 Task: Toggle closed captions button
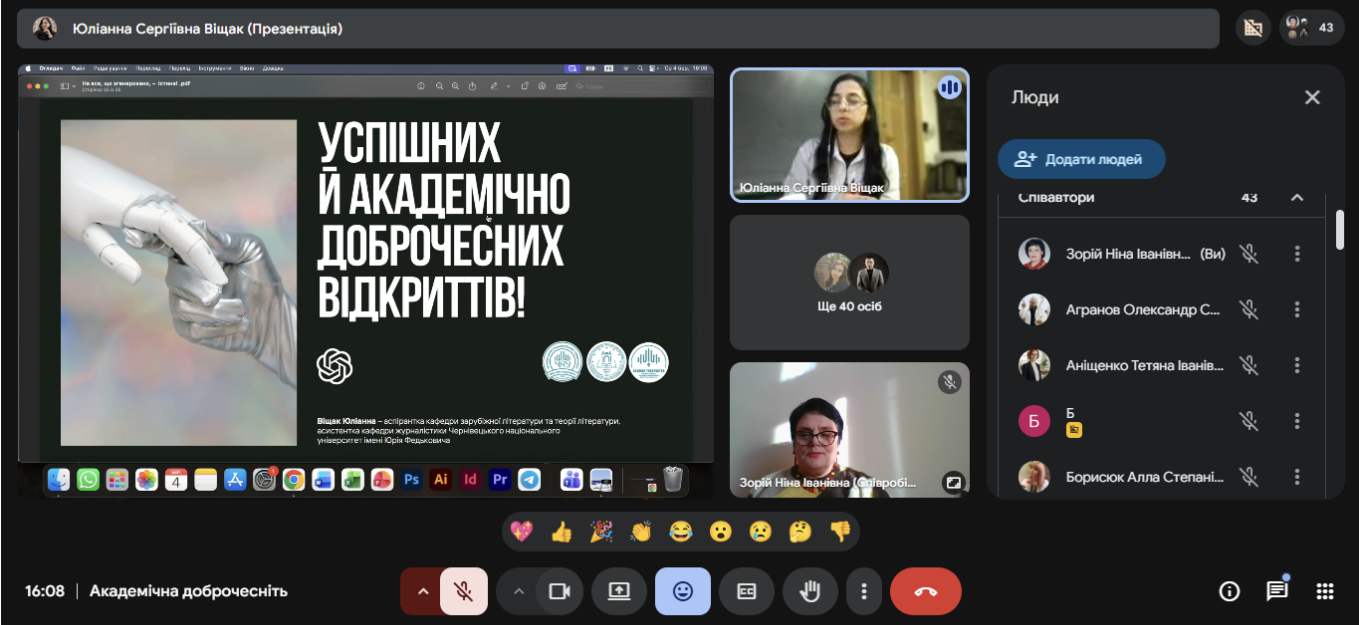tap(746, 591)
